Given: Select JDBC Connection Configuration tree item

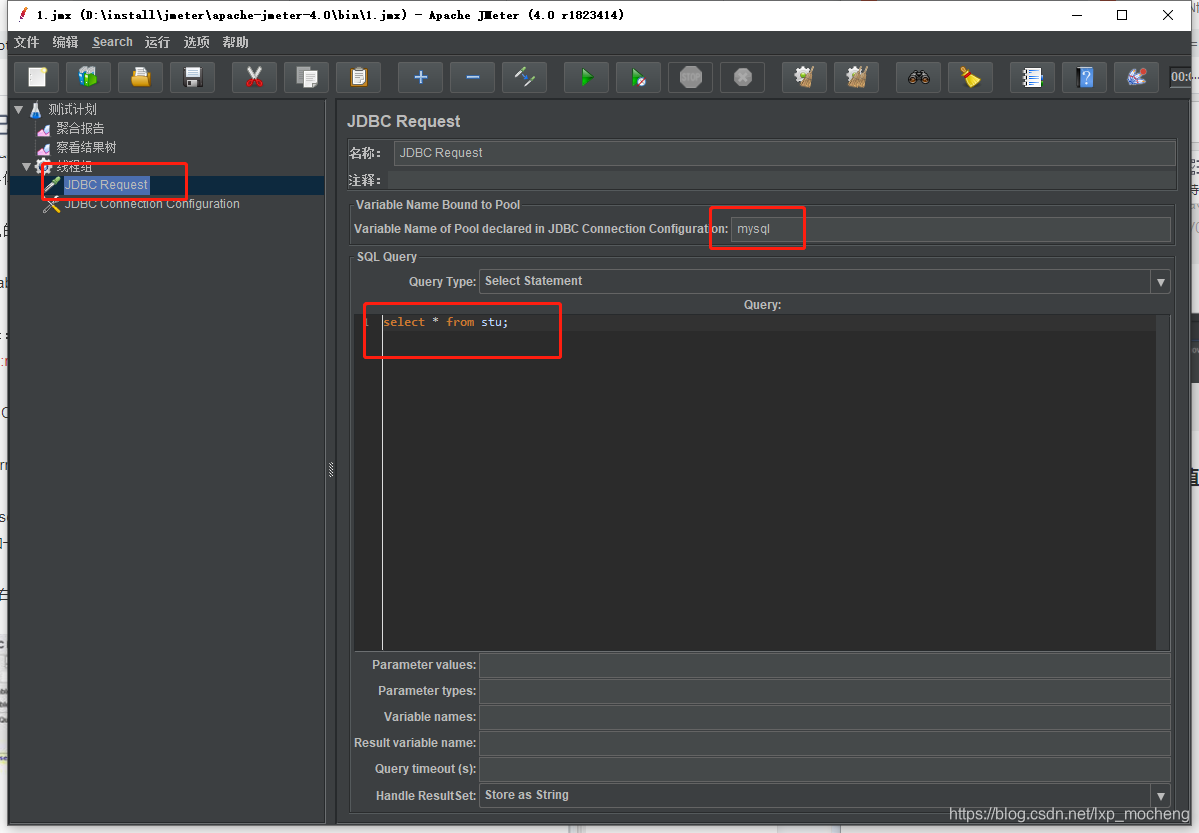Looking at the screenshot, I should coord(152,204).
